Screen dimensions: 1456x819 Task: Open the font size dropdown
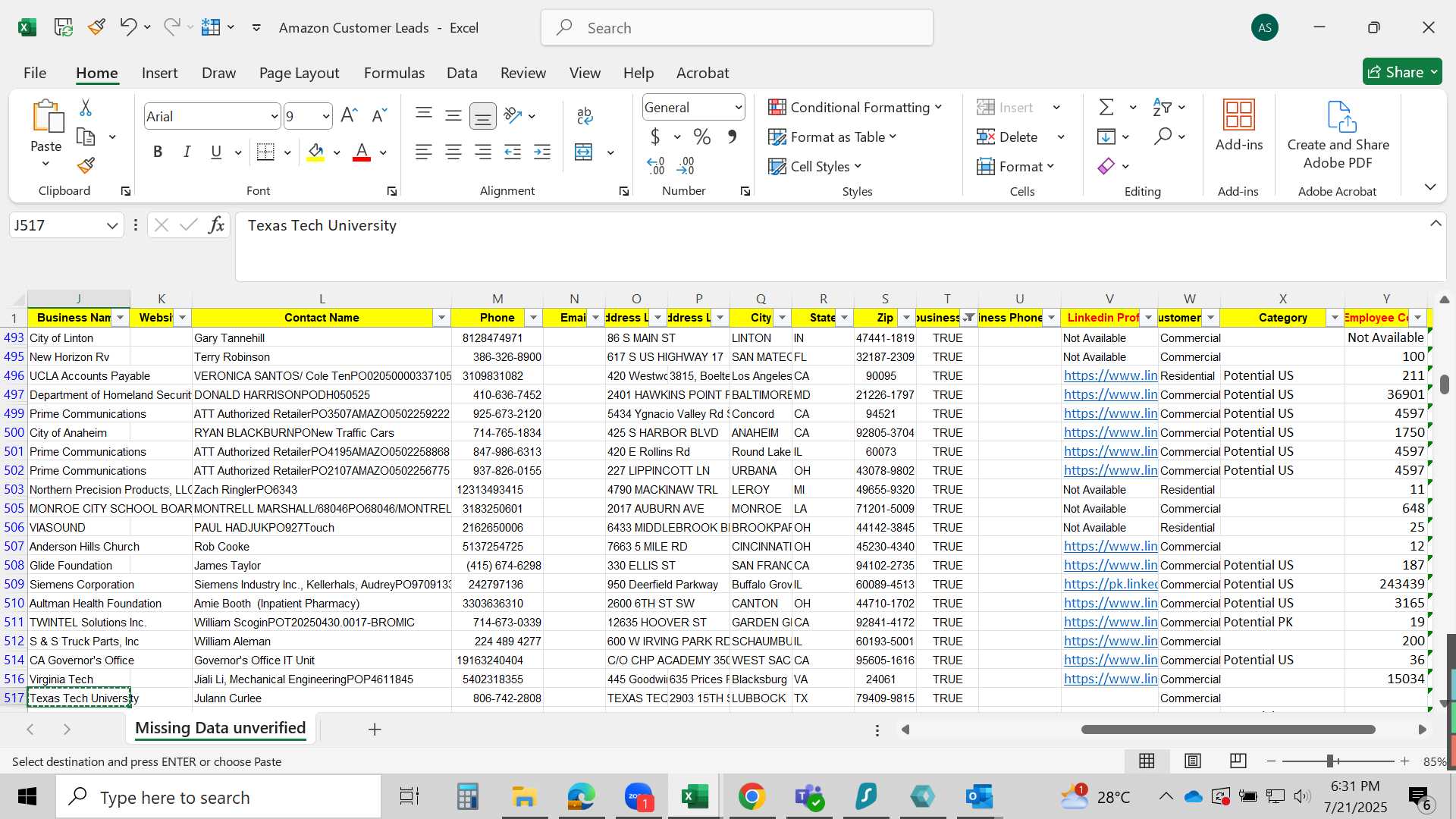[x=325, y=116]
